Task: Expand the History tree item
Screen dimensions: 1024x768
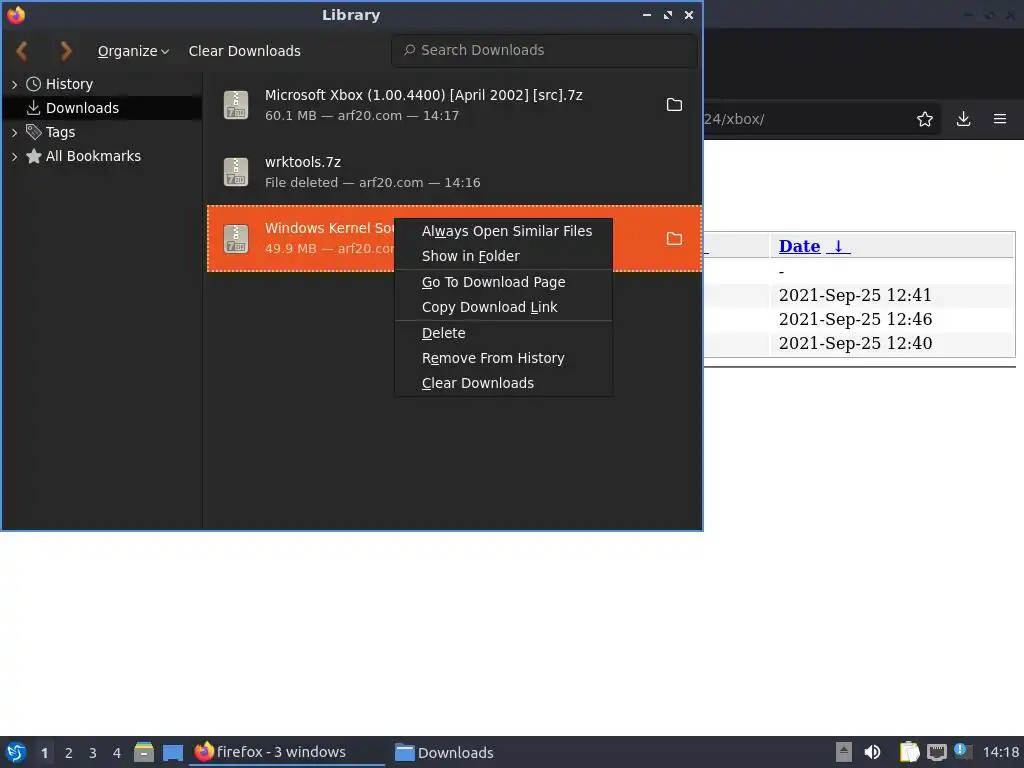Action: (14, 84)
